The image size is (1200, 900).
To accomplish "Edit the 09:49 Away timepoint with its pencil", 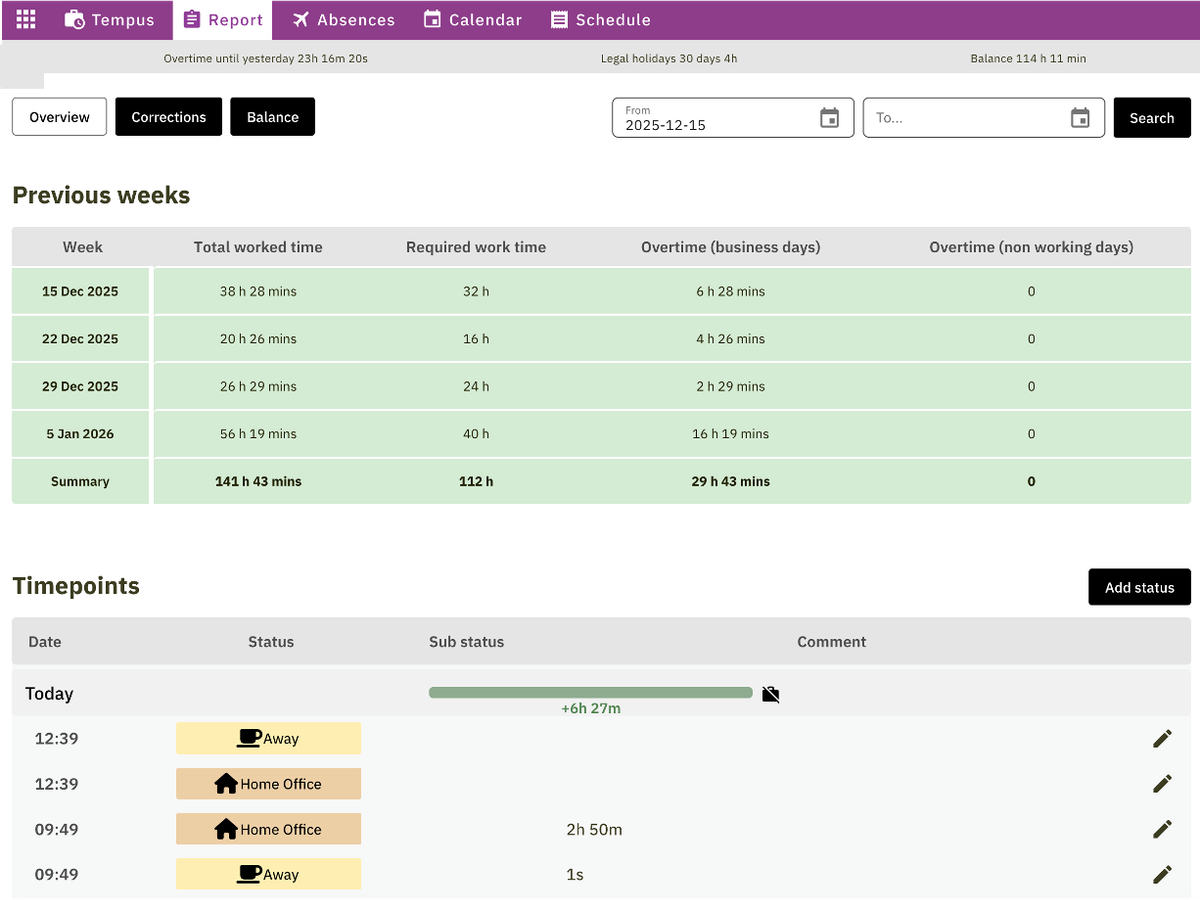I will click(1162, 874).
